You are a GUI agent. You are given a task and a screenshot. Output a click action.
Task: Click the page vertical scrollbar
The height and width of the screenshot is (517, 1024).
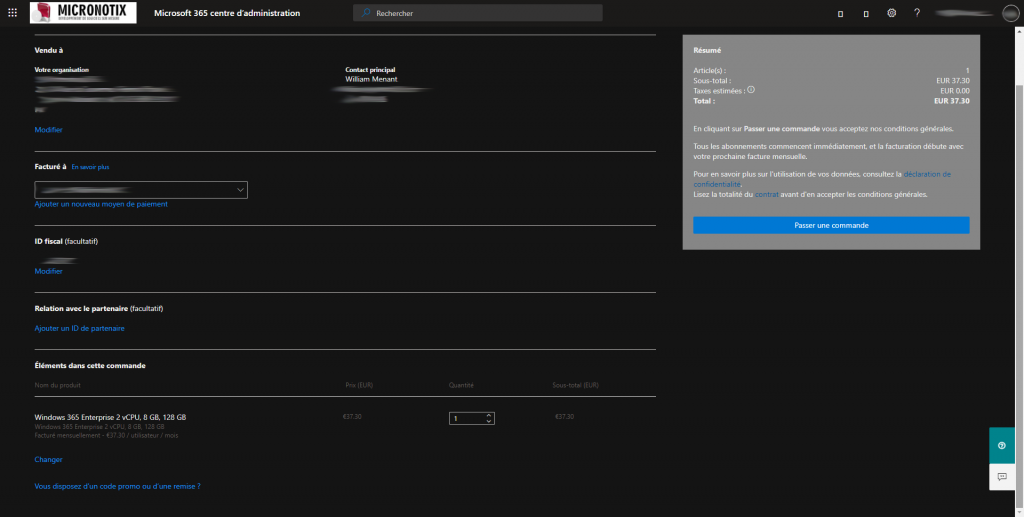pos(1019,271)
